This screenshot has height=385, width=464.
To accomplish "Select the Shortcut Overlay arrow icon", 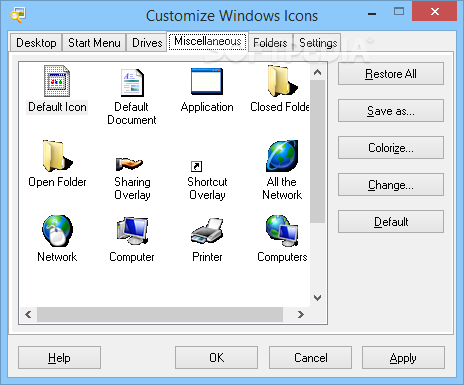I will [x=196, y=166].
